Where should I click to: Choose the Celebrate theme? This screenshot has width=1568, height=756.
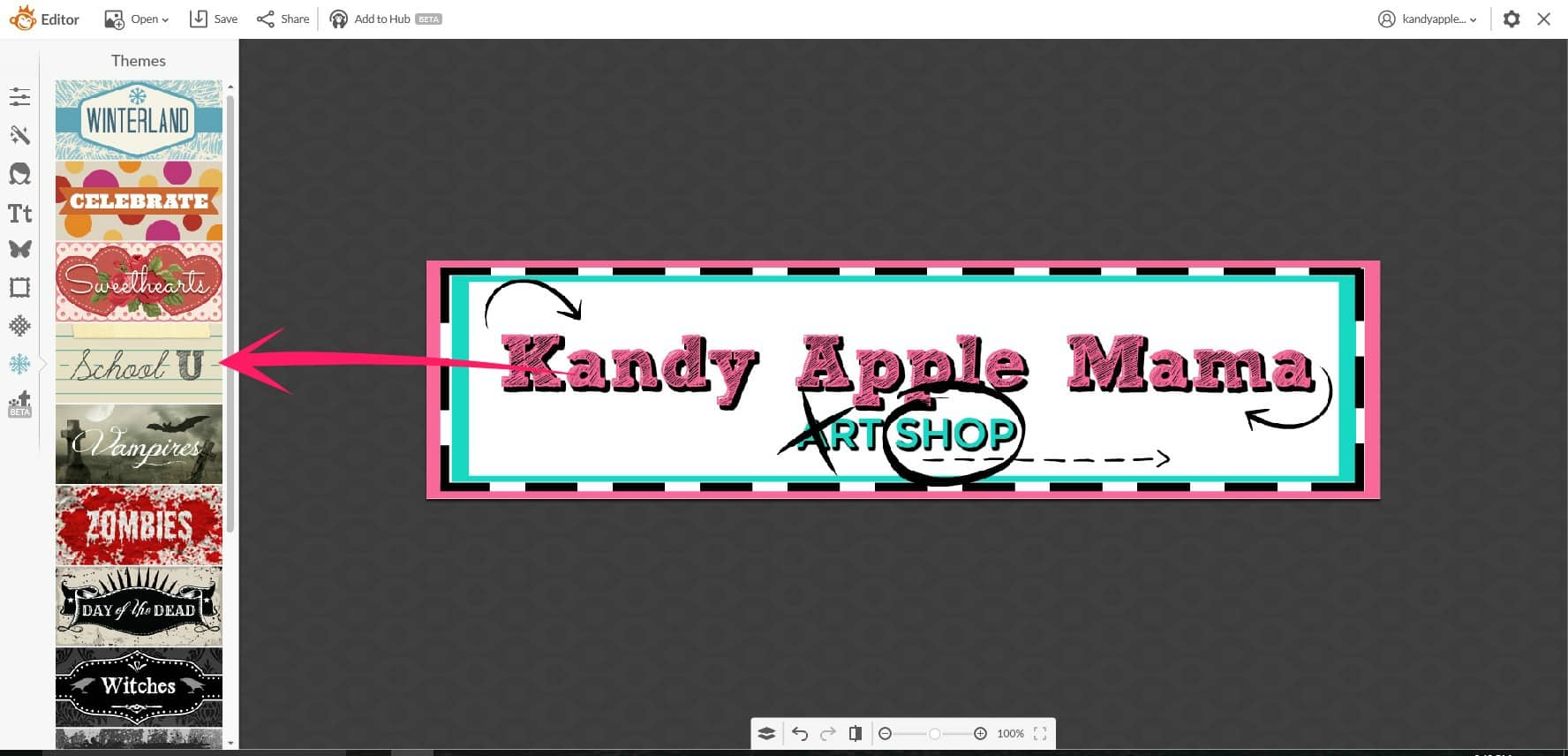tap(139, 200)
